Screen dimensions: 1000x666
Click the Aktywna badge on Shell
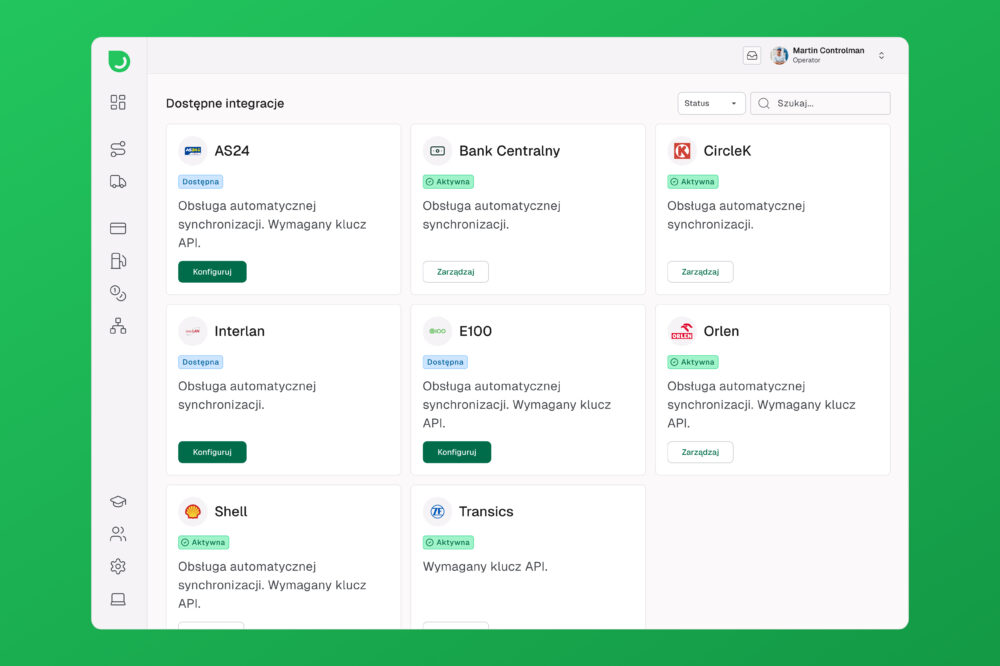(203, 542)
